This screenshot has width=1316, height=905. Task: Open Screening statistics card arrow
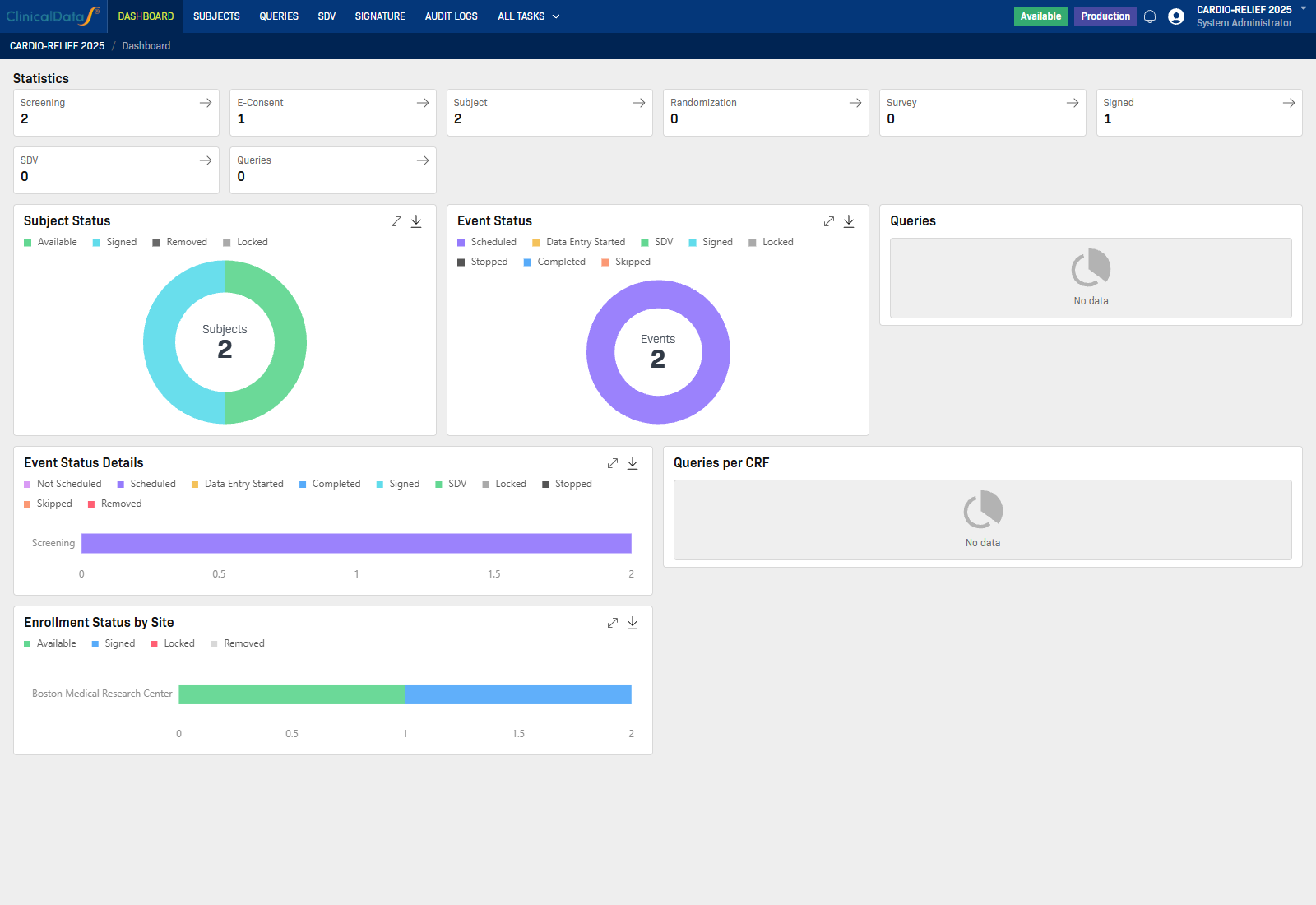(x=206, y=103)
